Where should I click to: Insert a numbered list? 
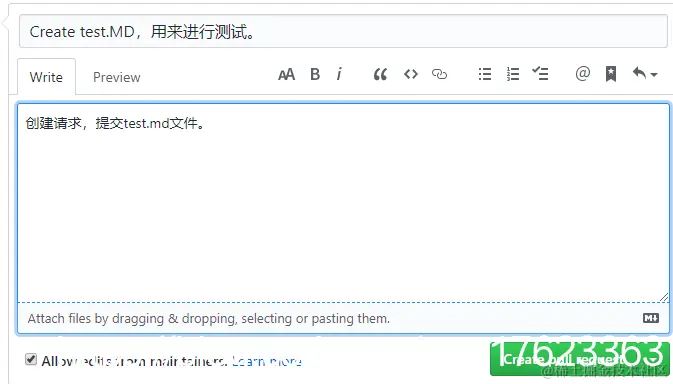point(513,74)
